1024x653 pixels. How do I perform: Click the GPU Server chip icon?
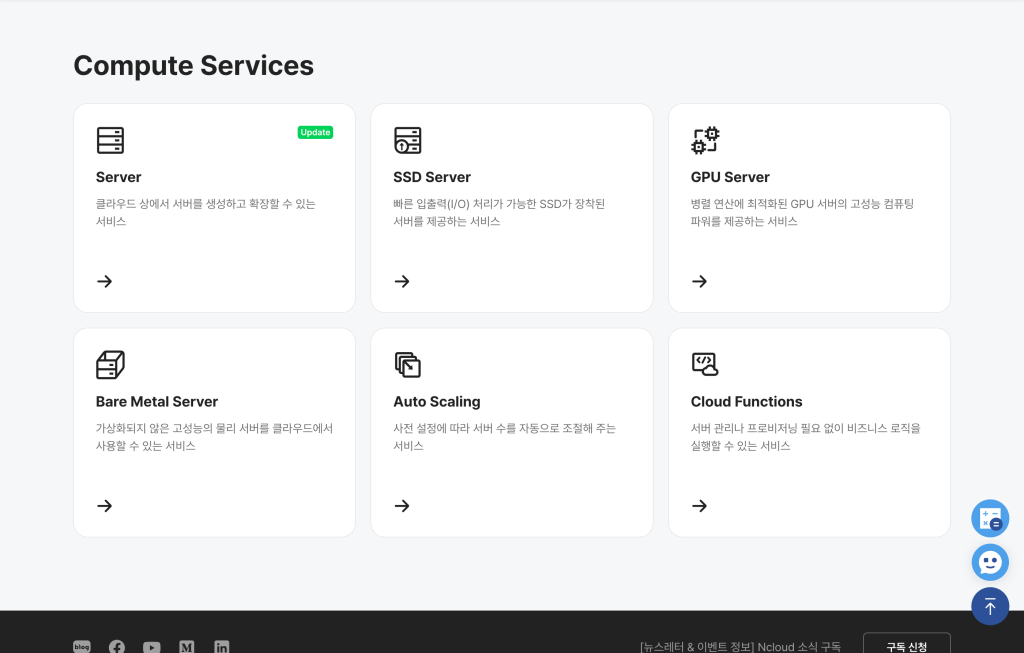705,140
